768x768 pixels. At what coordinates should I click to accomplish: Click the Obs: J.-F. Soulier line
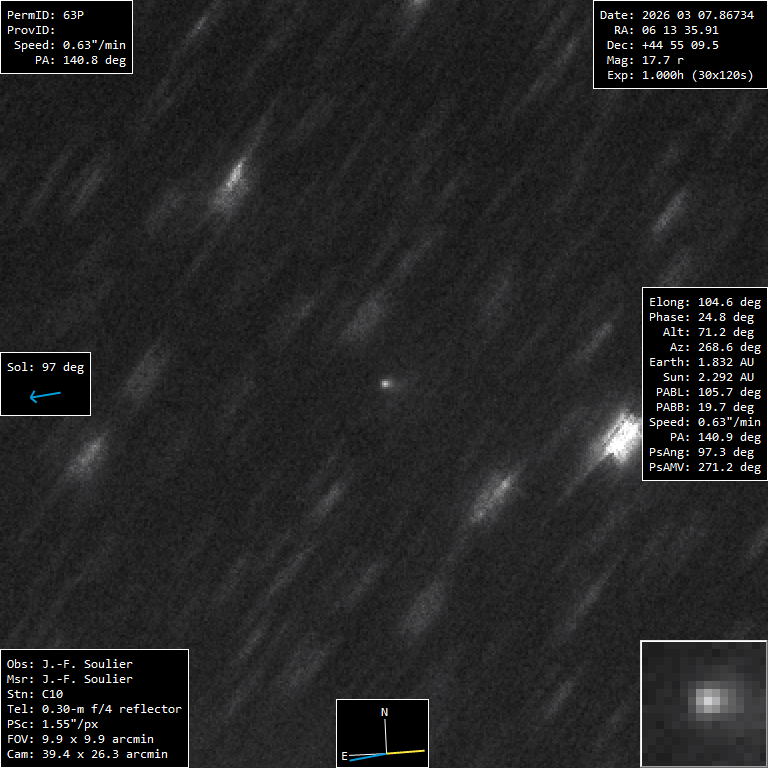click(69, 664)
